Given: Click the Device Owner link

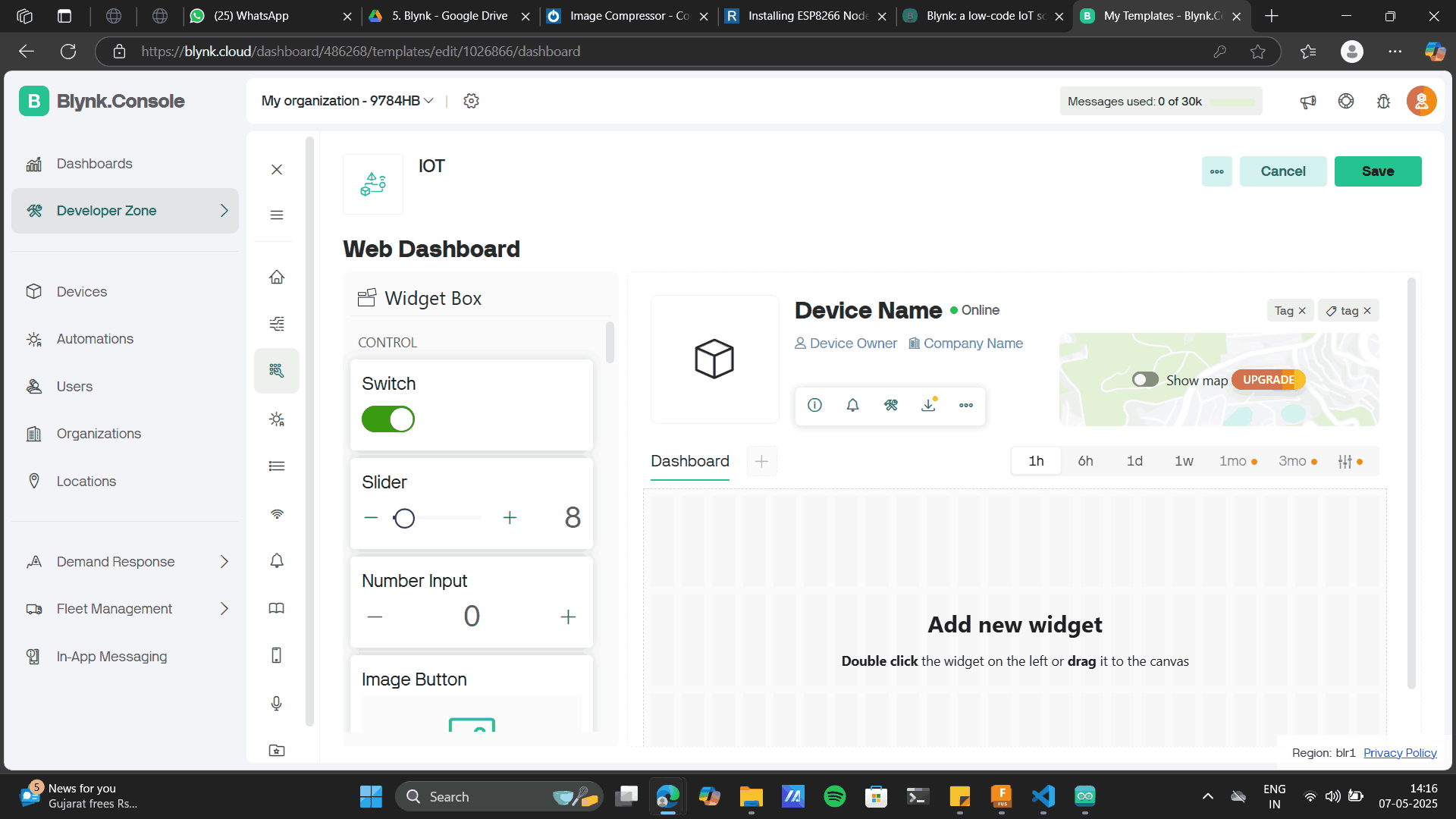Looking at the screenshot, I should point(846,344).
